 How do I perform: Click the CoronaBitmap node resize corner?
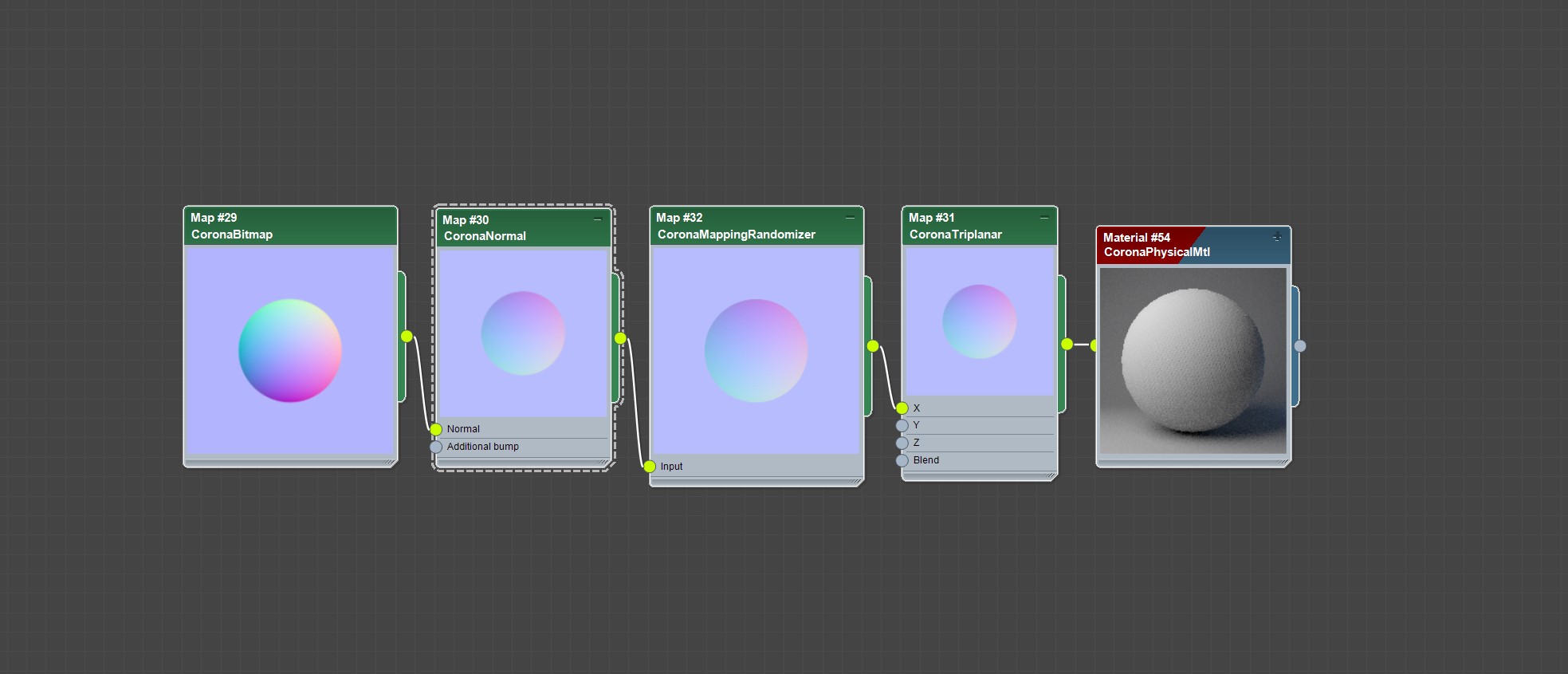point(391,462)
